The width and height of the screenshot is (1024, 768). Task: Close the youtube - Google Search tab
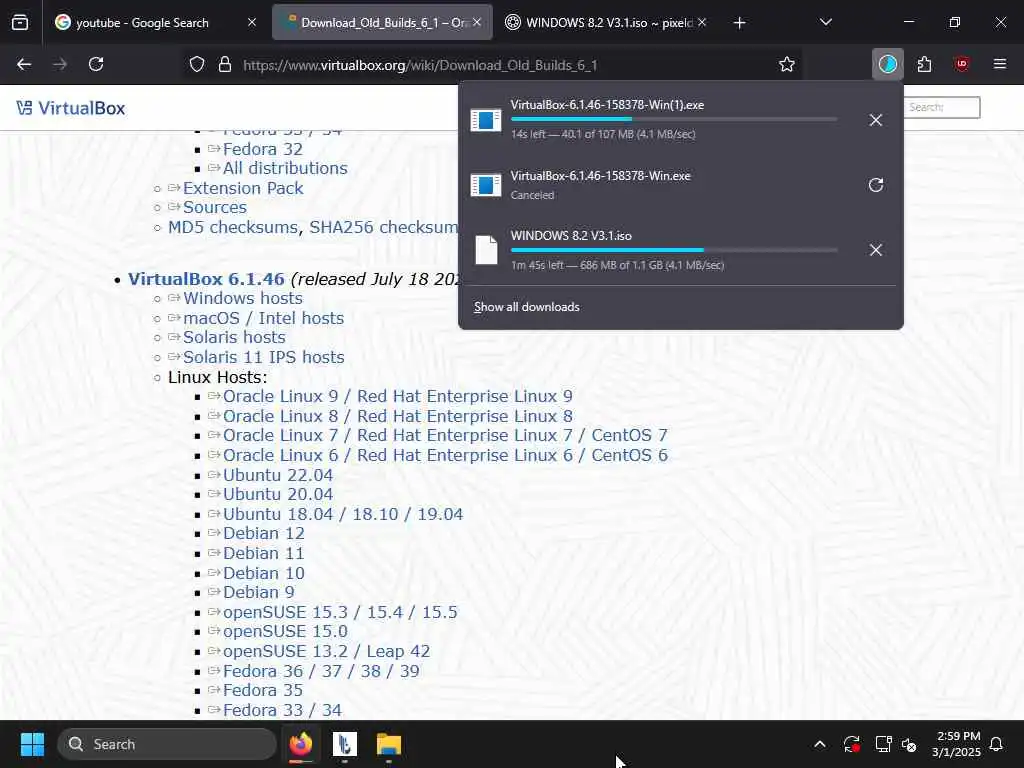pyautogui.click(x=252, y=23)
